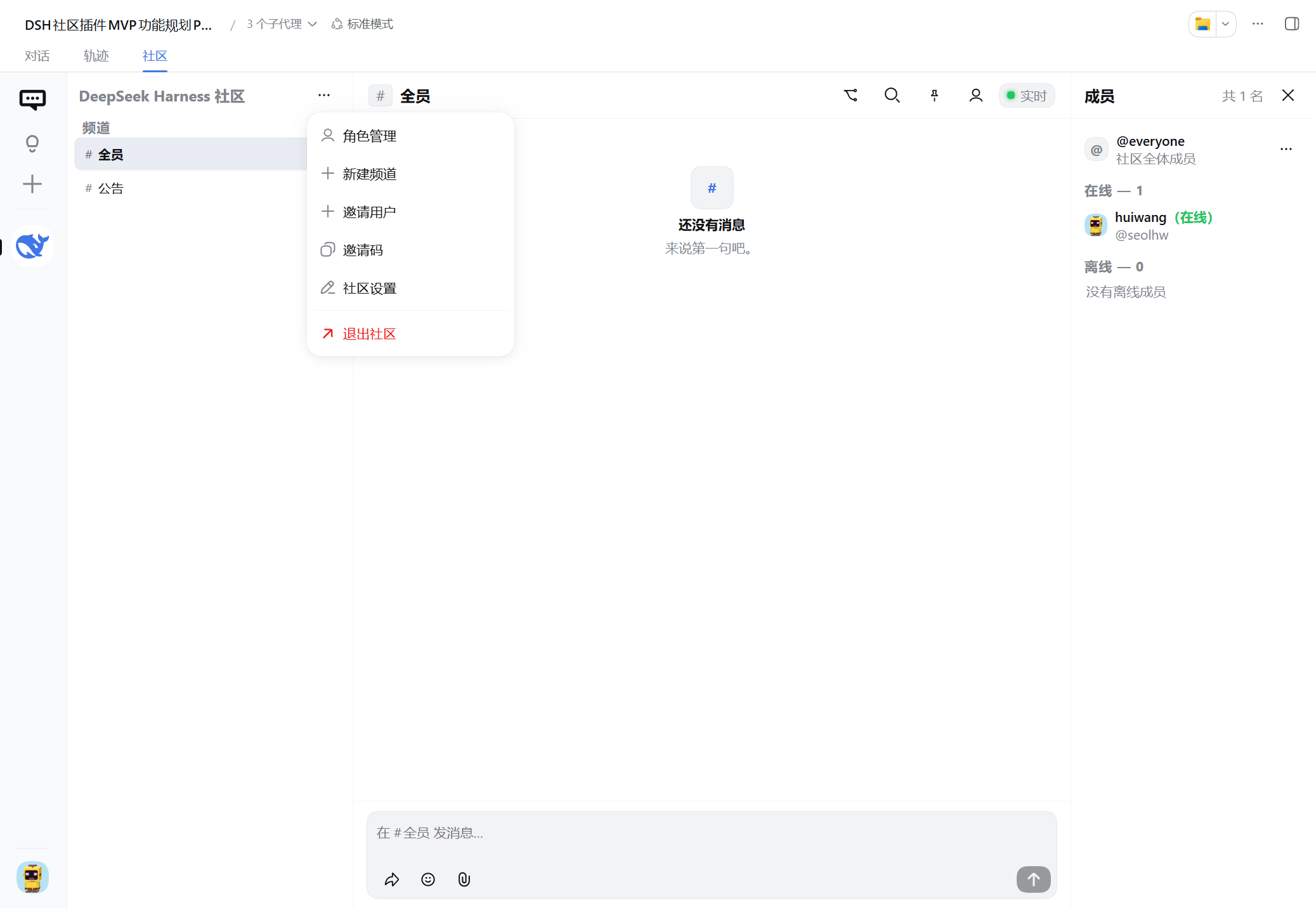Focus the 在 #全员 发消息 input field

pos(712,833)
